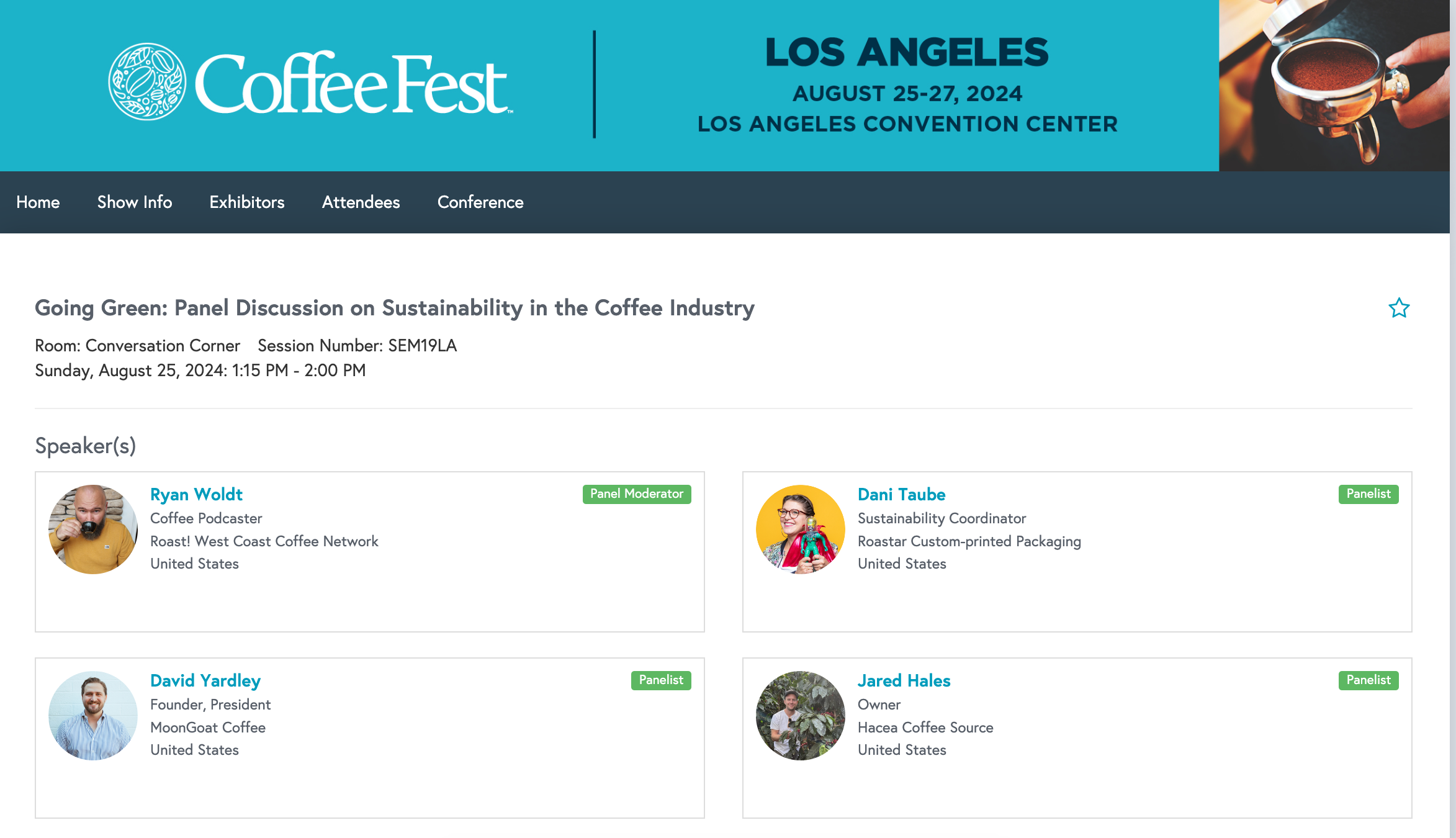Click the espresso portafilter banner image
This screenshot has width=1456, height=838.
[1334, 86]
